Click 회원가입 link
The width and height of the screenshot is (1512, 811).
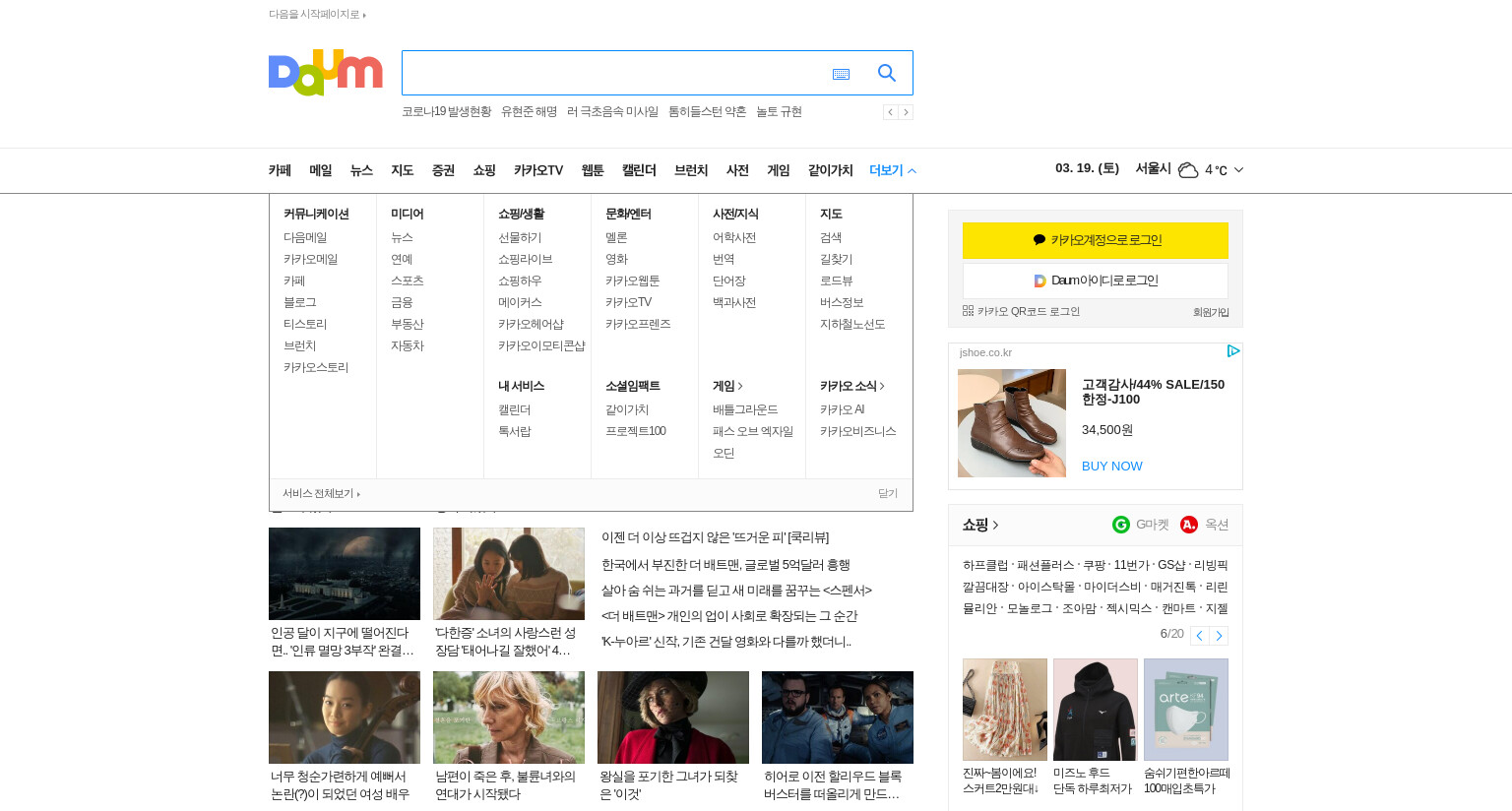pyautogui.click(x=1211, y=312)
